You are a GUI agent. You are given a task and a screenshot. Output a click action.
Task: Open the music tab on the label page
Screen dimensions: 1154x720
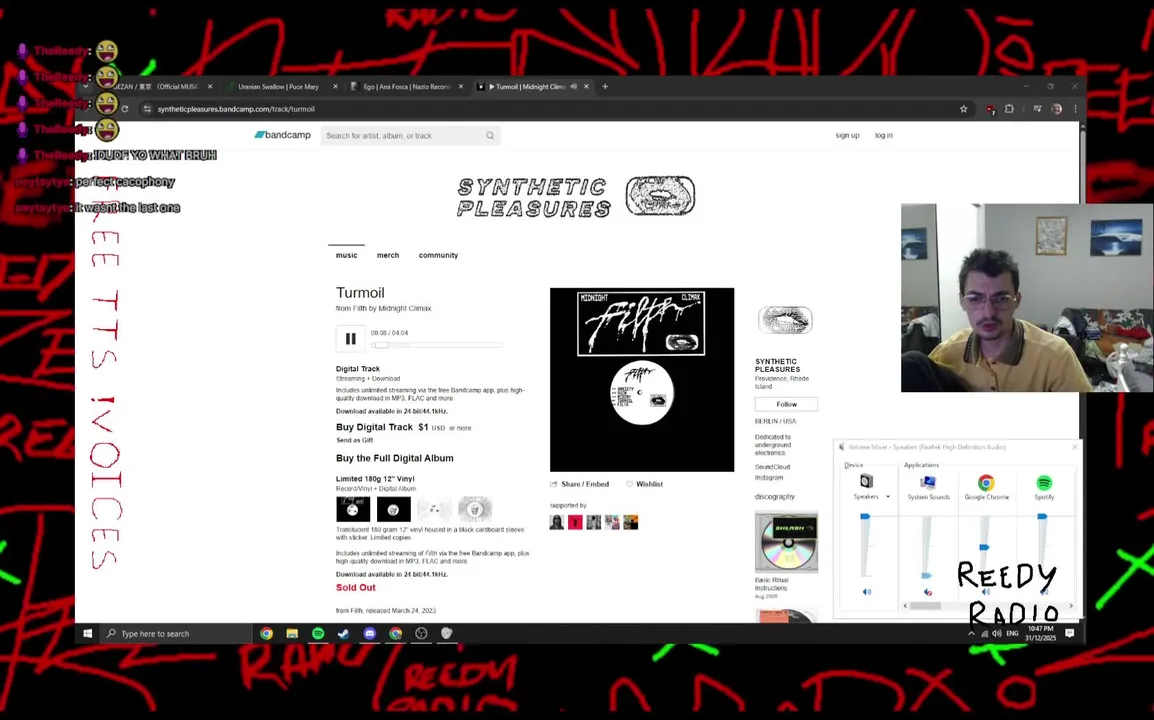click(x=346, y=255)
